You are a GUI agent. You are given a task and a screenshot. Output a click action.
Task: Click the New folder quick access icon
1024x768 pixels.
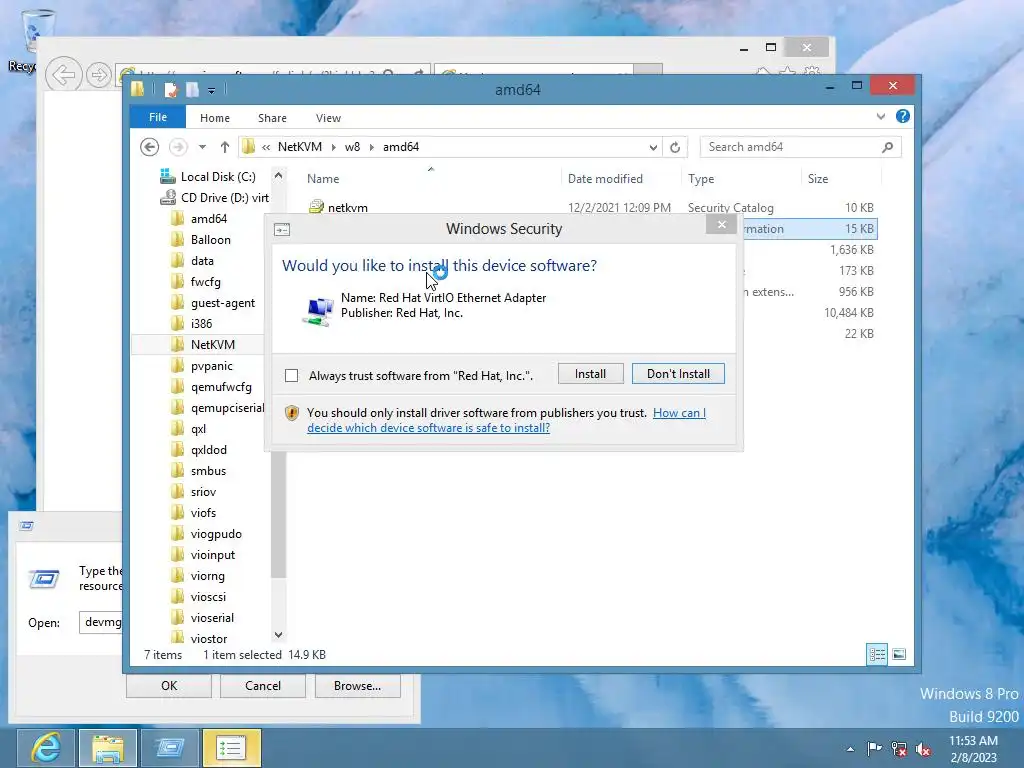[x=192, y=89]
